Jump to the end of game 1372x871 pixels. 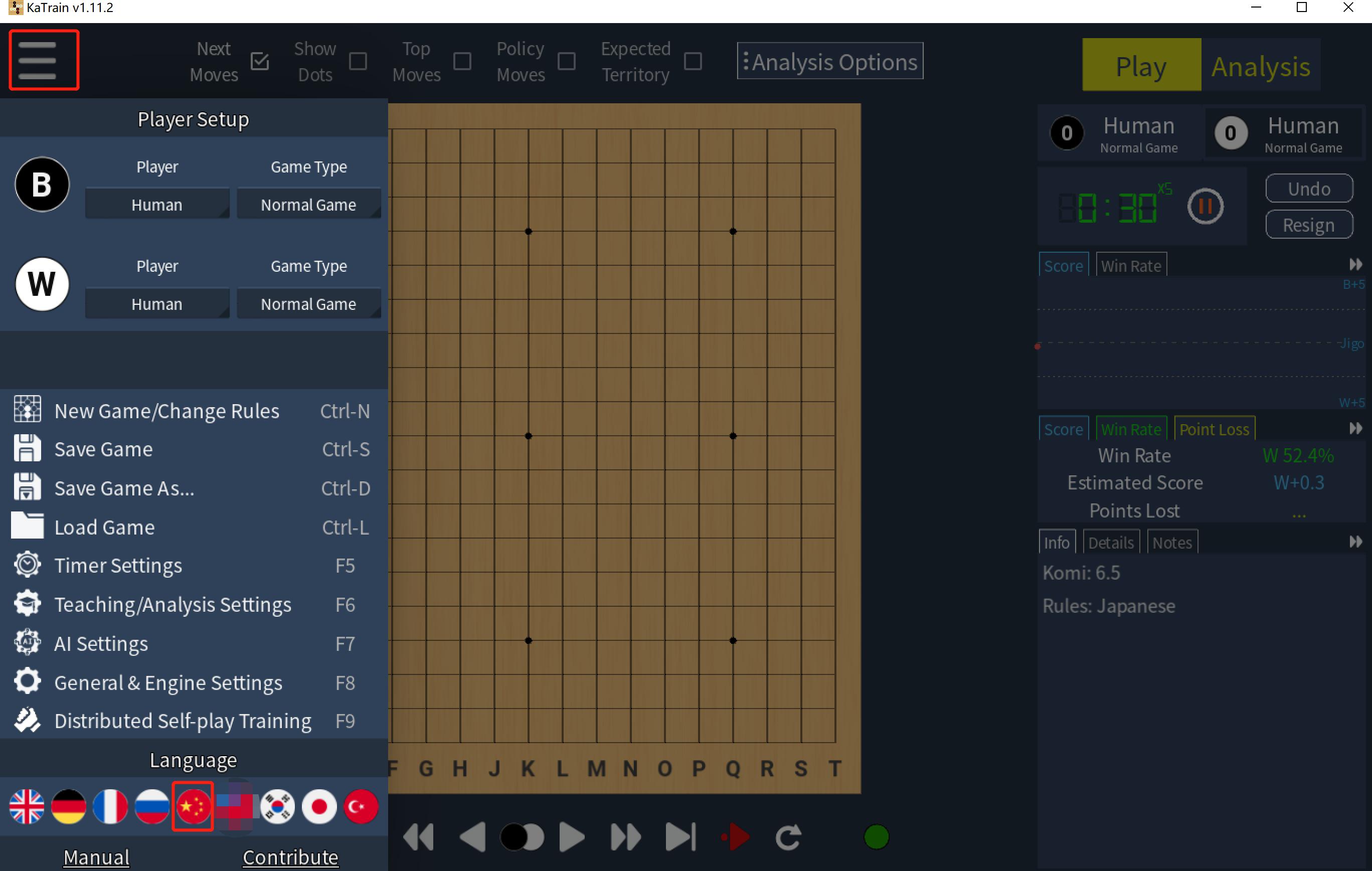point(680,837)
